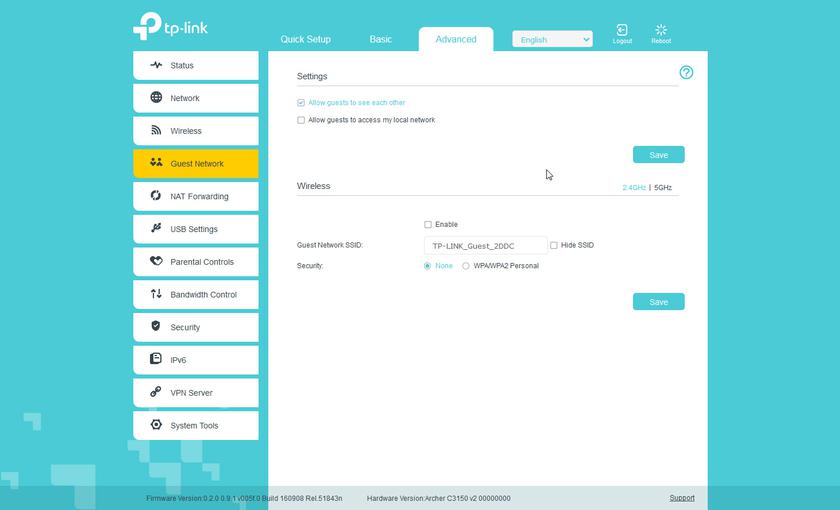Screen dimensions: 840x510
Task: Open the System Tools menu item
Action: coord(196,425)
